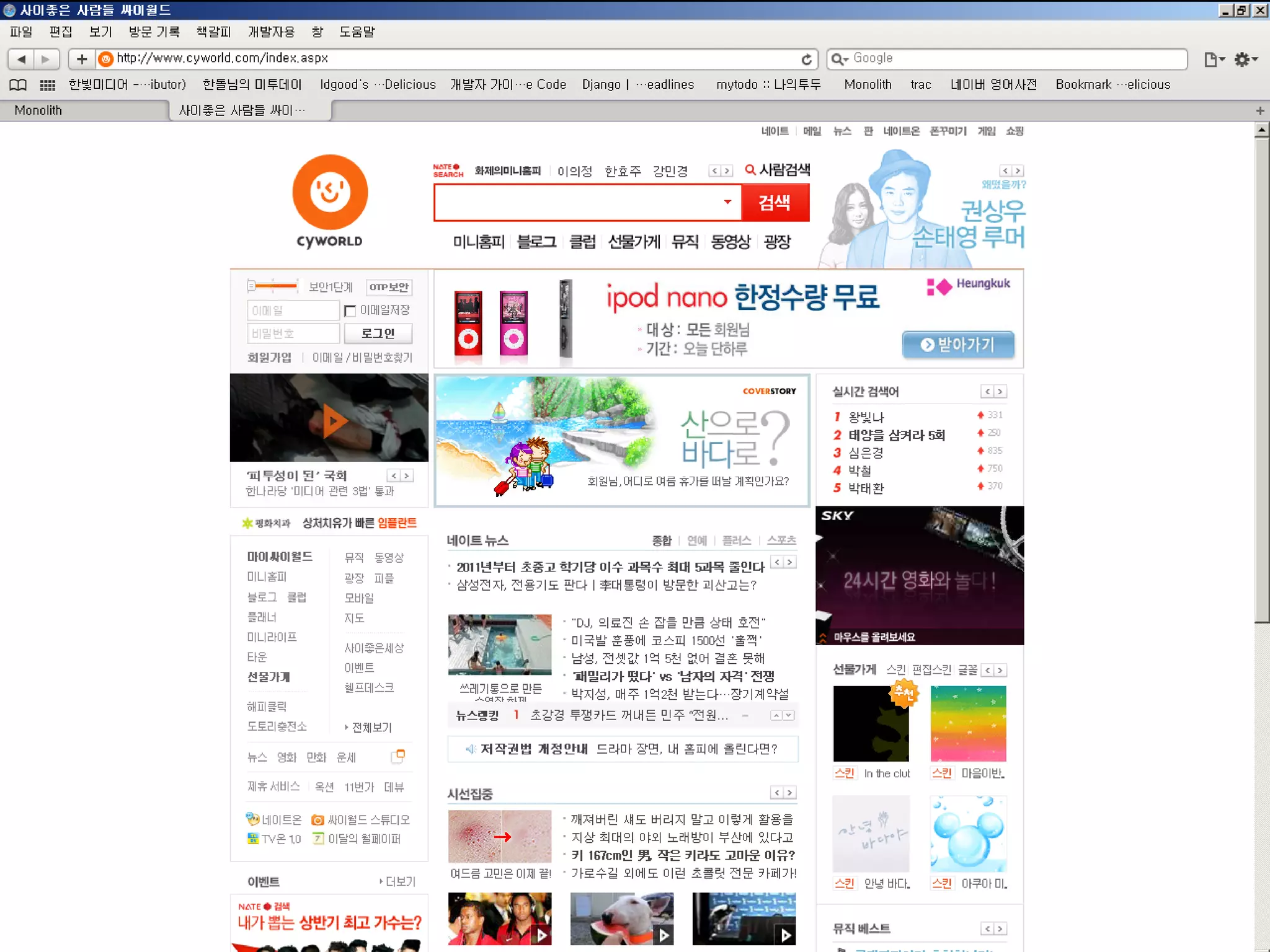Screen dimensions: 1270x952
Task: Open the Top Sites grid icon
Action: pyautogui.click(x=47, y=85)
